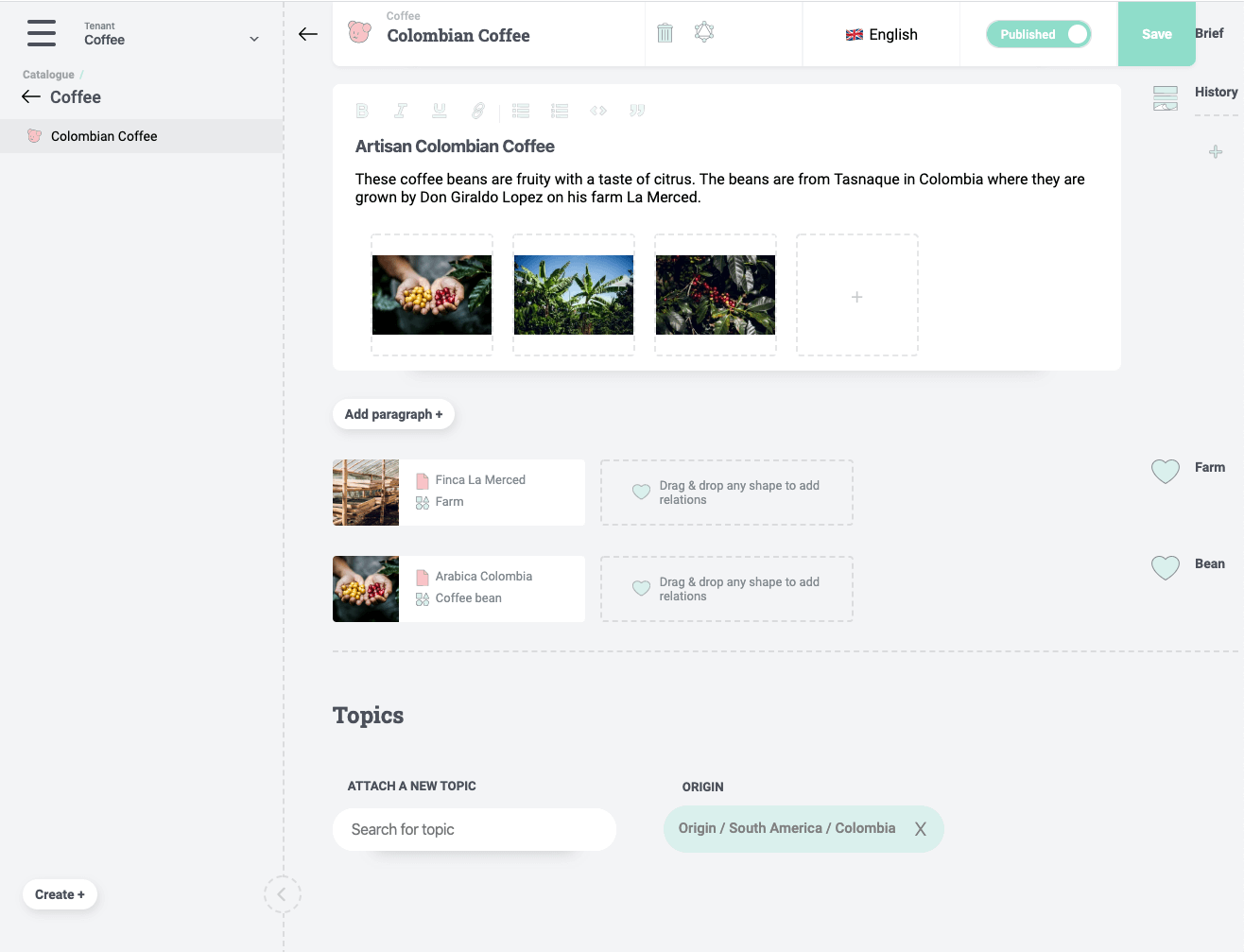
Task: Open the graph star icon in header
Action: click(704, 32)
